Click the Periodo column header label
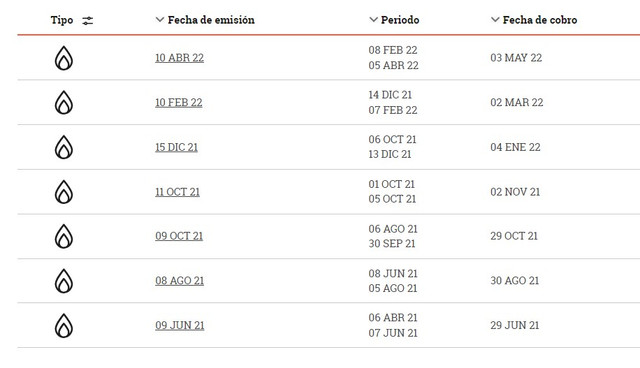The height and width of the screenshot is (368, 640). click(x=400, y=20)
